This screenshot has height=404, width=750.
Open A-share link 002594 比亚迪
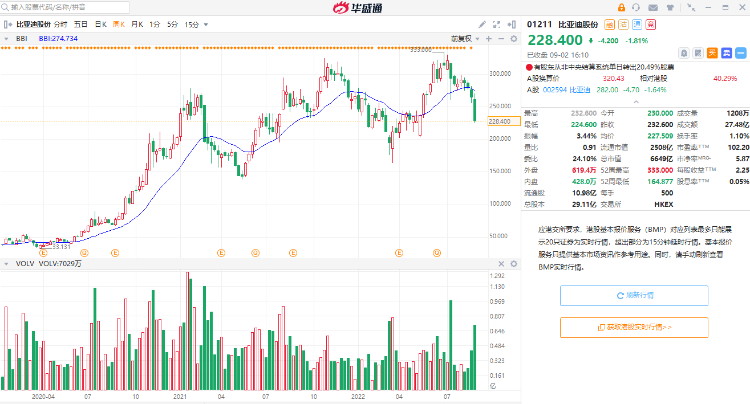click(x=566, y=90)
